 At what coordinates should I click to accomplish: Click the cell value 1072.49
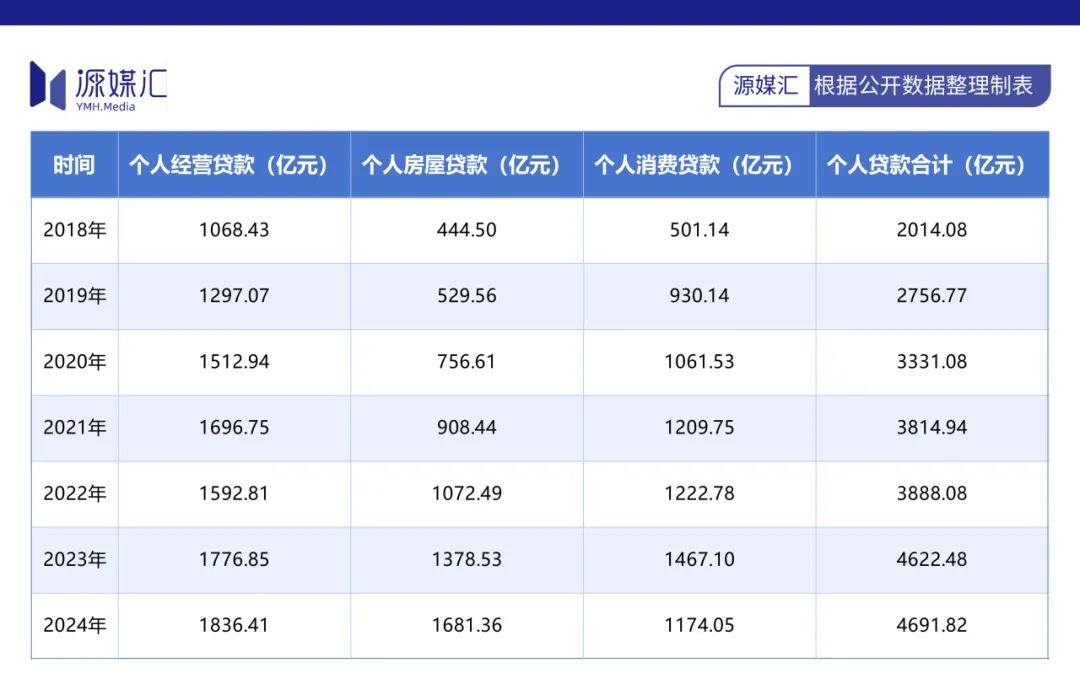[x=467, y=494]
